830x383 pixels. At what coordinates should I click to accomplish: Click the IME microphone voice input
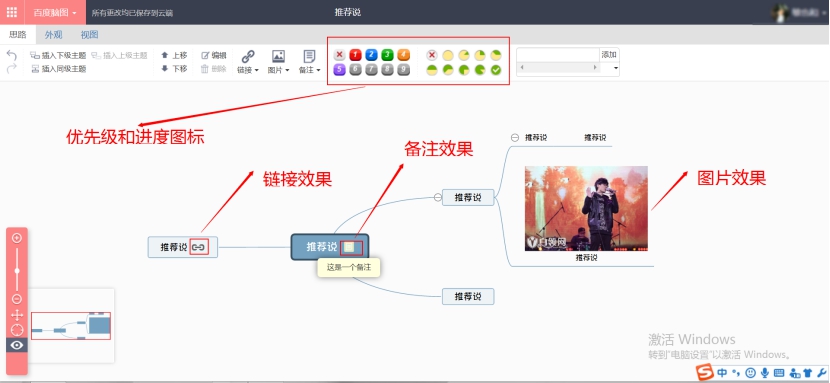(764, 372)
